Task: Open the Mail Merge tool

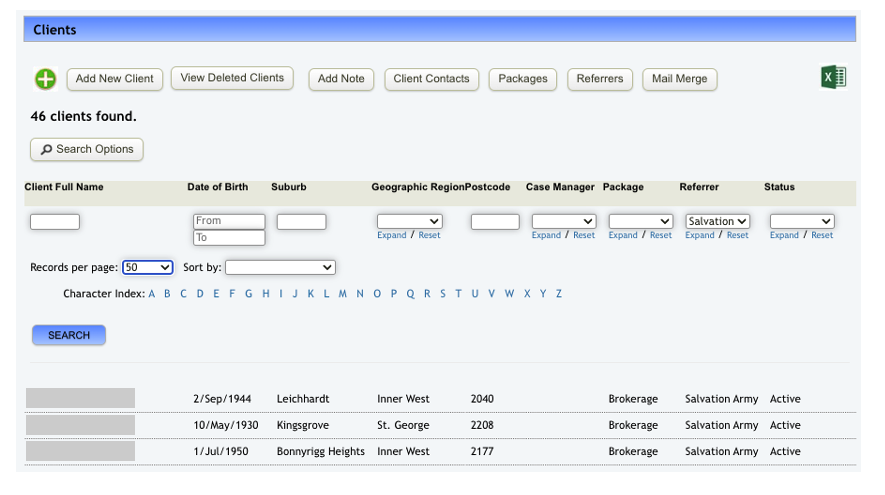Action: click(x=679, y=79)
